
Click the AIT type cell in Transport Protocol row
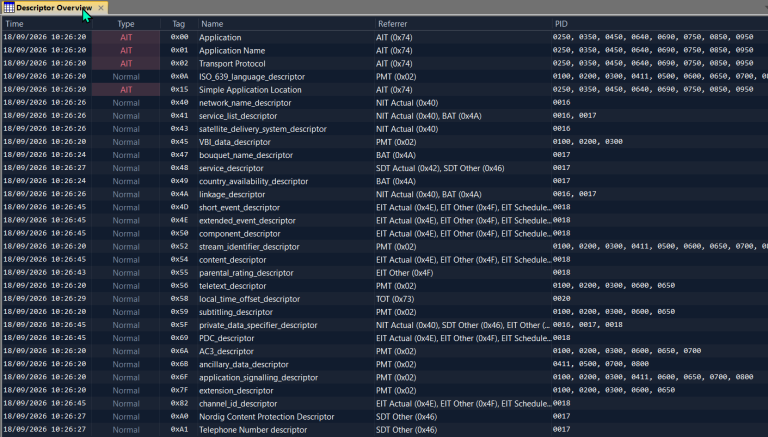[x=126, y=64]
